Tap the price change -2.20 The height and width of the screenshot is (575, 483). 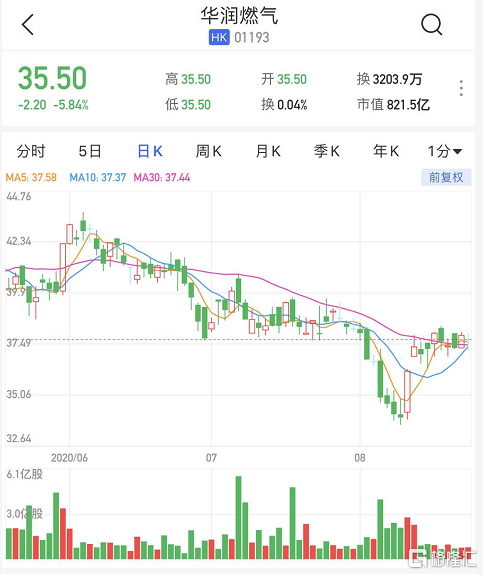click(32, 105)
